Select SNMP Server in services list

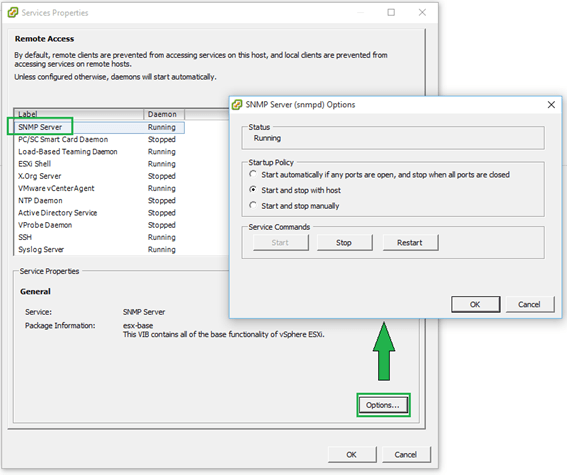point(99,127)
